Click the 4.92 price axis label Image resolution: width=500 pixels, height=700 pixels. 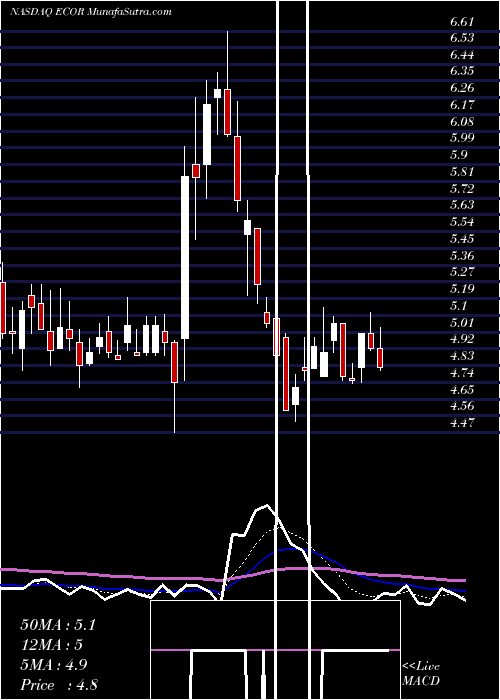click(x=462, y=339)
